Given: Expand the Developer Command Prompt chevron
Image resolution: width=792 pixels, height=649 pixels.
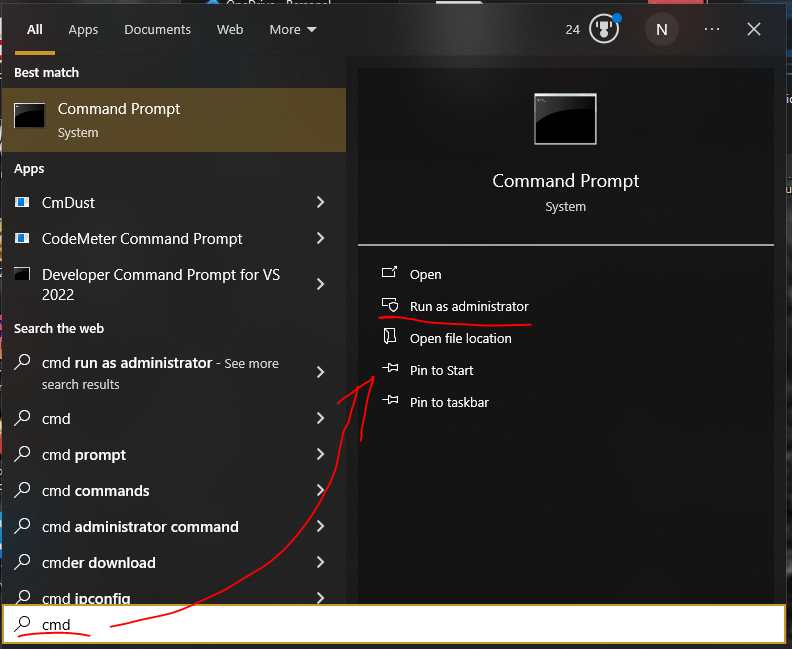Looking at the screenshot, I should 320,284.
